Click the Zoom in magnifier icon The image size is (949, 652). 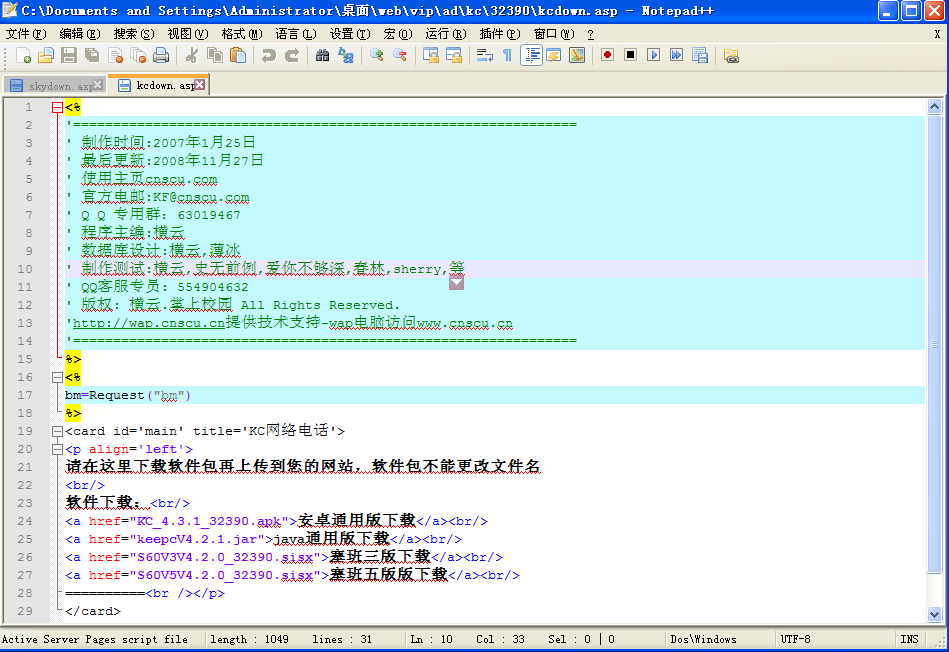pyautogui.click(x=377, y=55)
